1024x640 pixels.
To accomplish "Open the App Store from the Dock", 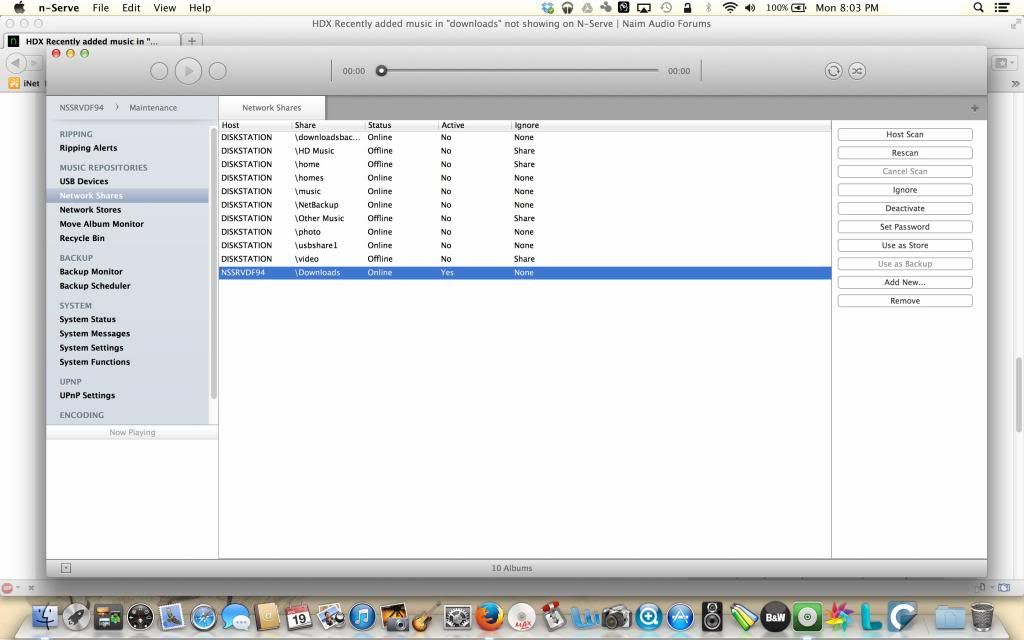I will tap(680, 616).
